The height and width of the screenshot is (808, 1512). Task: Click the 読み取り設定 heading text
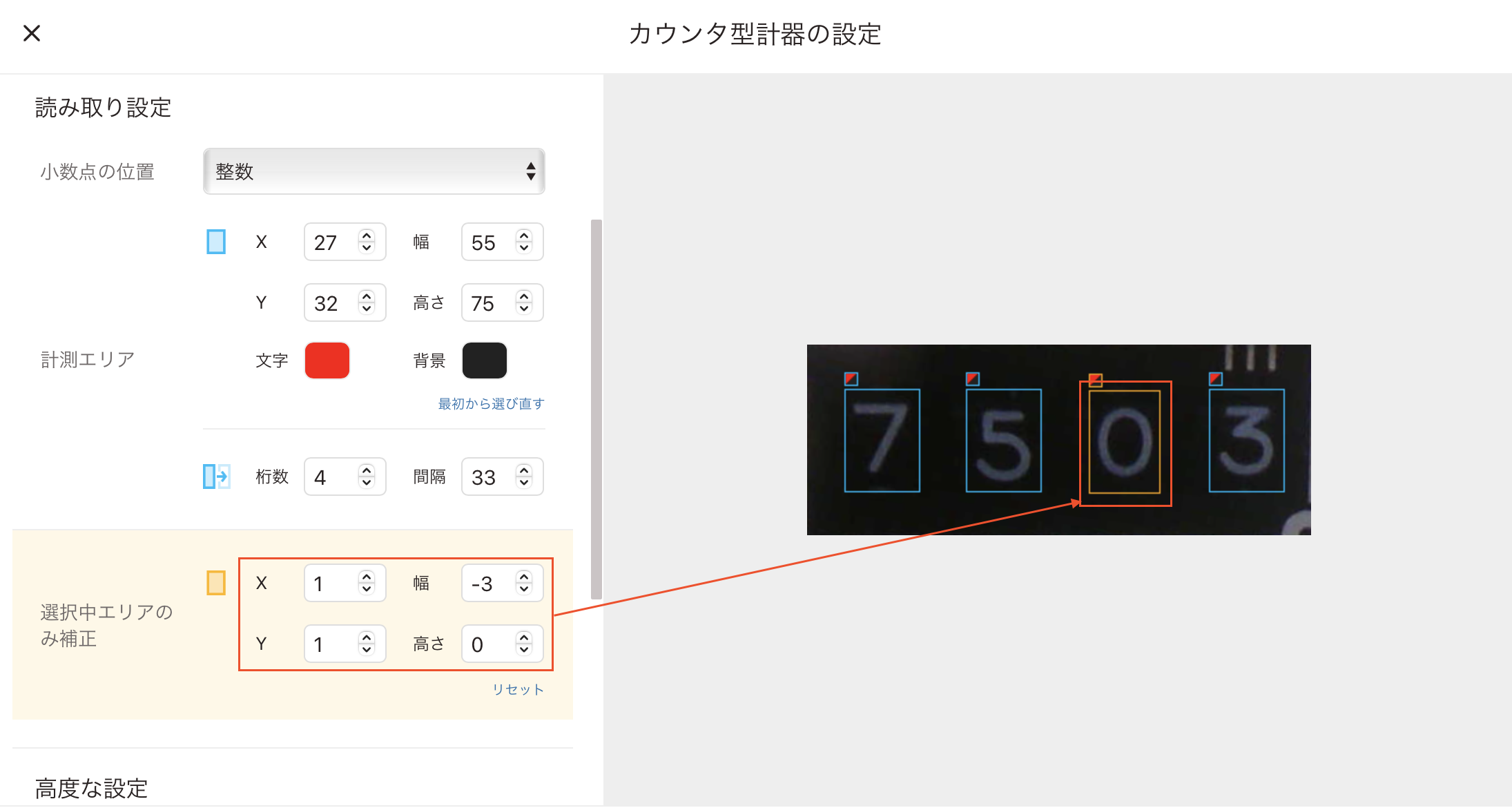pos(103,108)
